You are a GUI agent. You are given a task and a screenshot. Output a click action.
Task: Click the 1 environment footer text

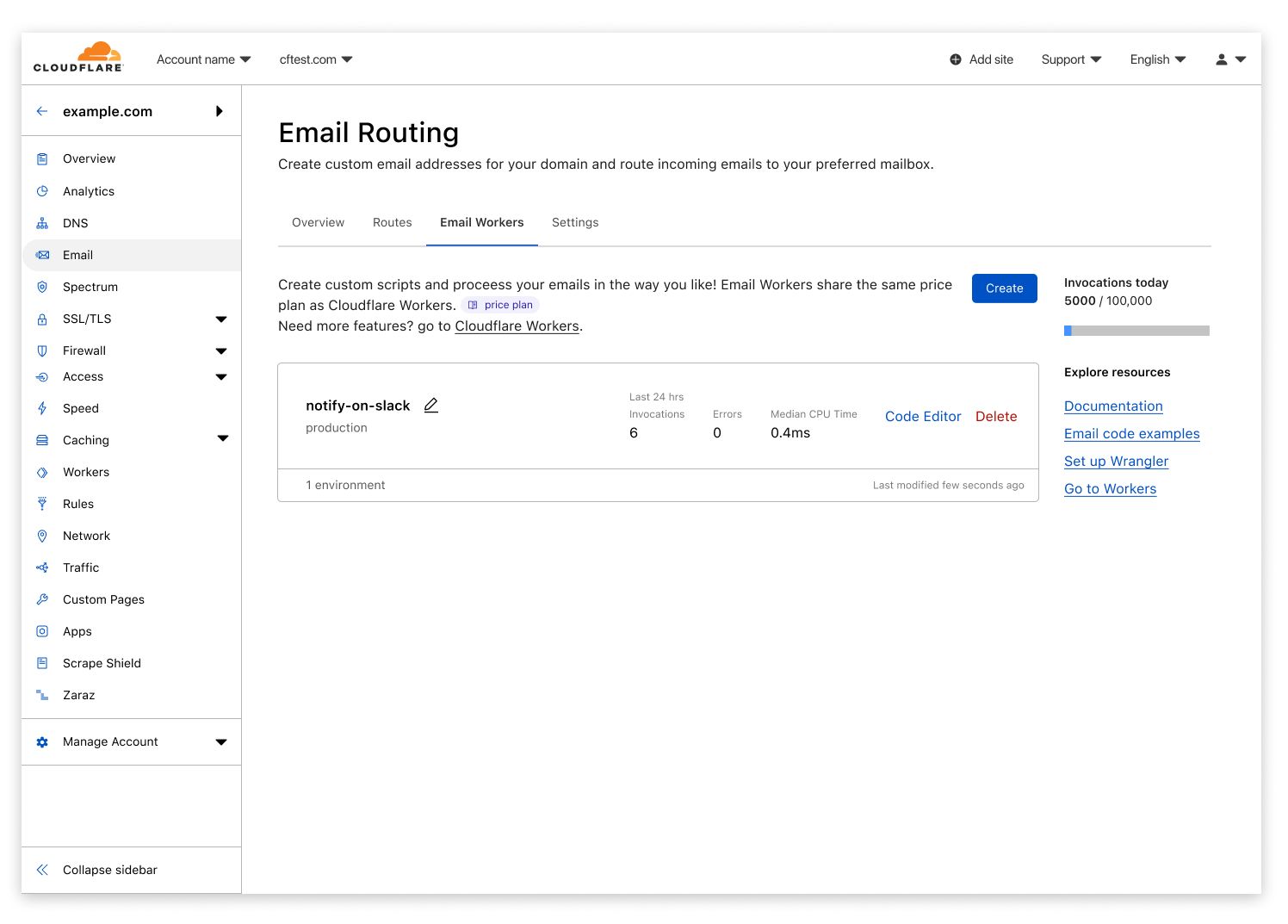tap(345, 485)
